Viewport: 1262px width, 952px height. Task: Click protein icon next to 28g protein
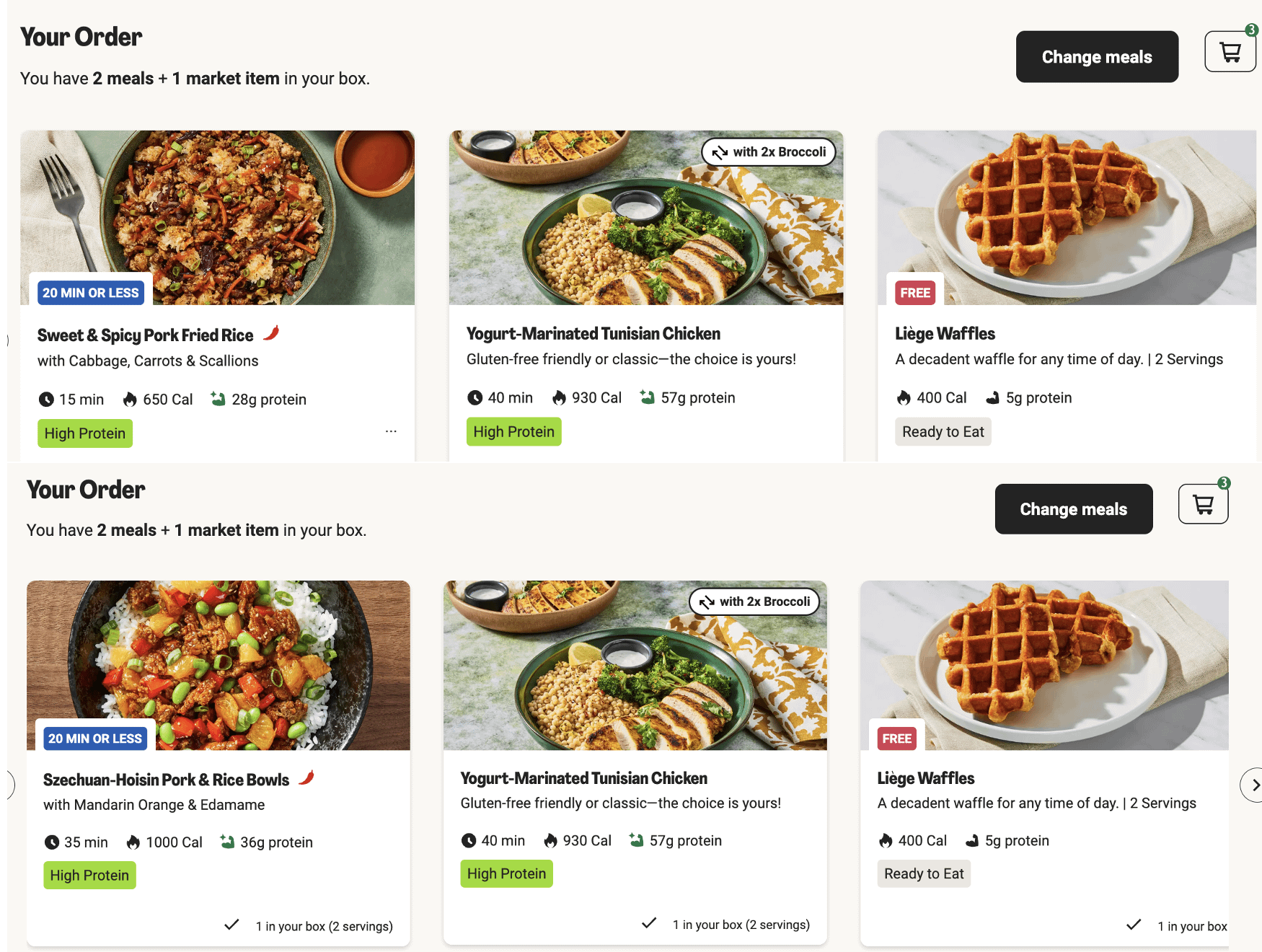(218, 399)
